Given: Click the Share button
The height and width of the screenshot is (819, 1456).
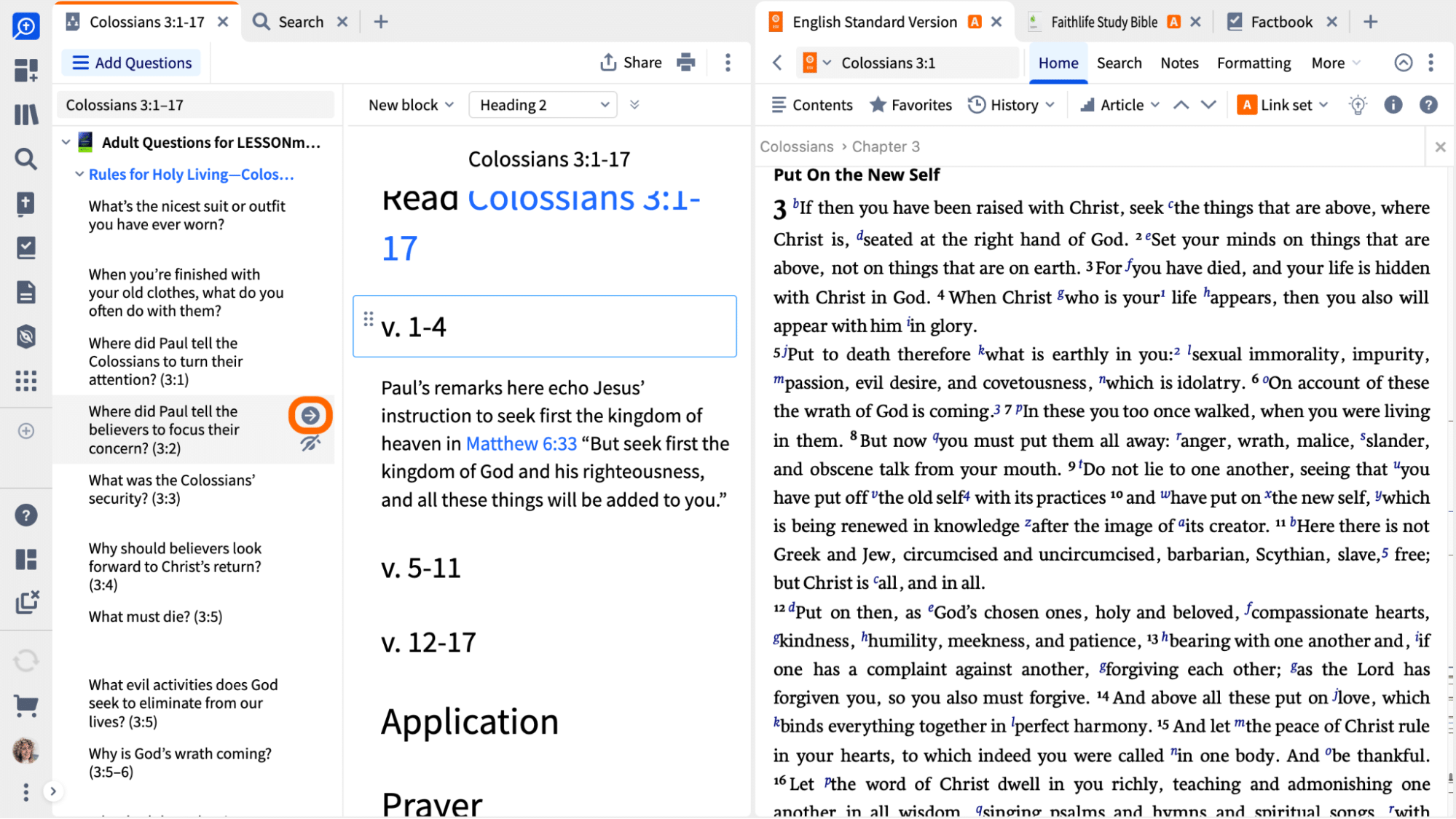Looking at the screenshot, I should [631, 63].
